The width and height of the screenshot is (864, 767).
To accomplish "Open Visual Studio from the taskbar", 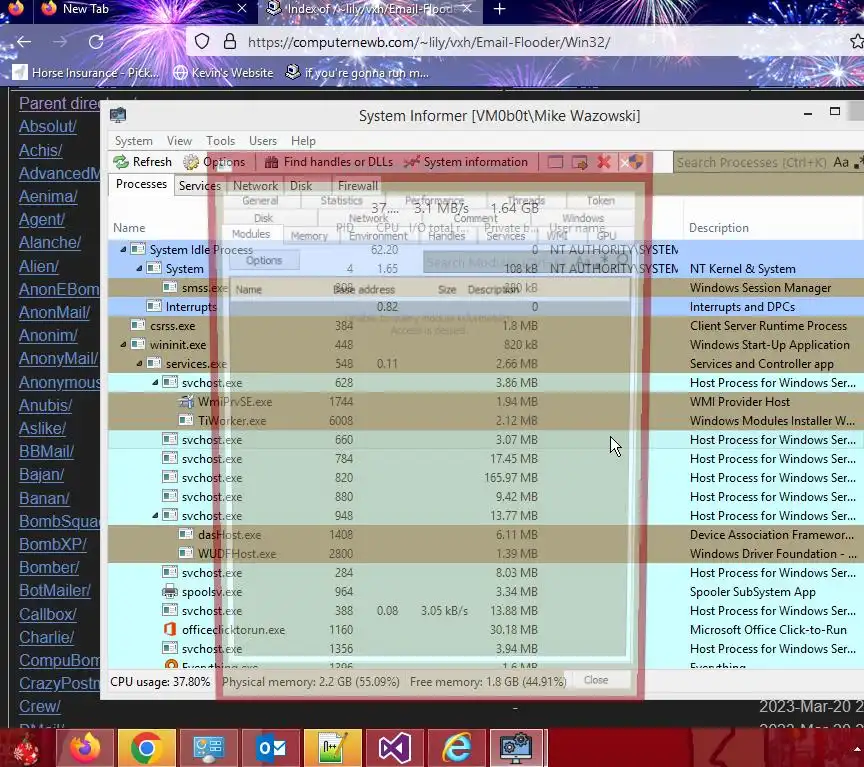I will [394, 748].
